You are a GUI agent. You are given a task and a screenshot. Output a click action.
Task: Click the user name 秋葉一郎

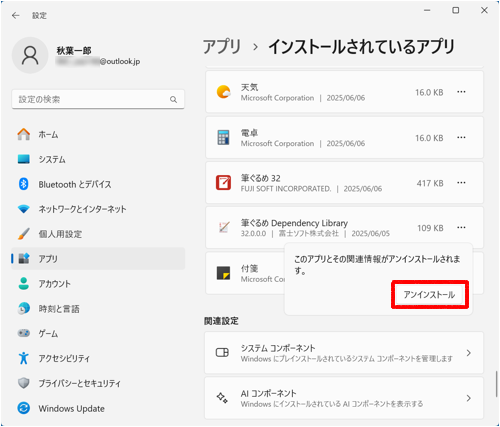click(74, 51)
